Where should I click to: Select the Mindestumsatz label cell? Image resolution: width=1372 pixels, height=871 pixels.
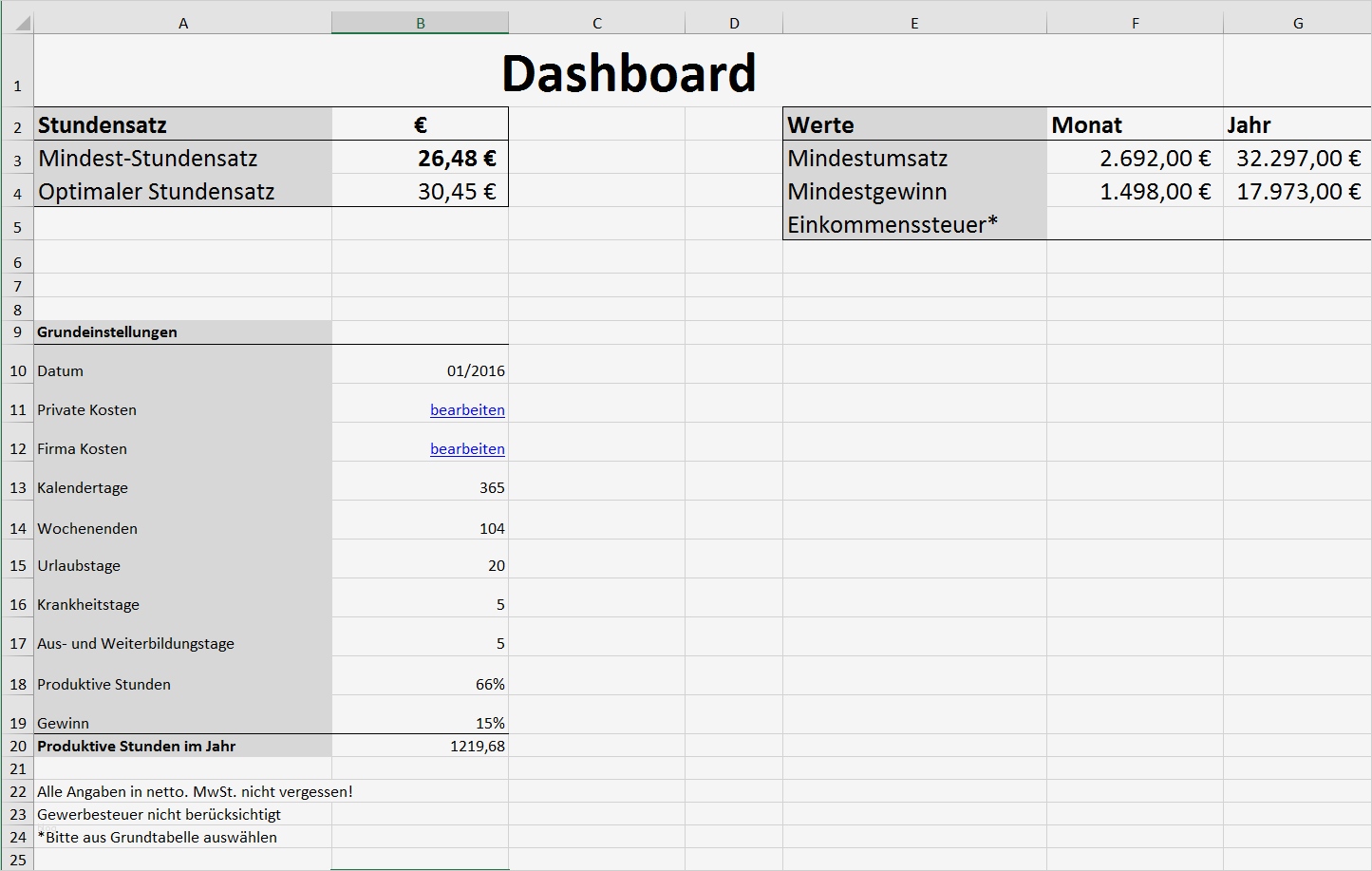[x=914, y=158]
